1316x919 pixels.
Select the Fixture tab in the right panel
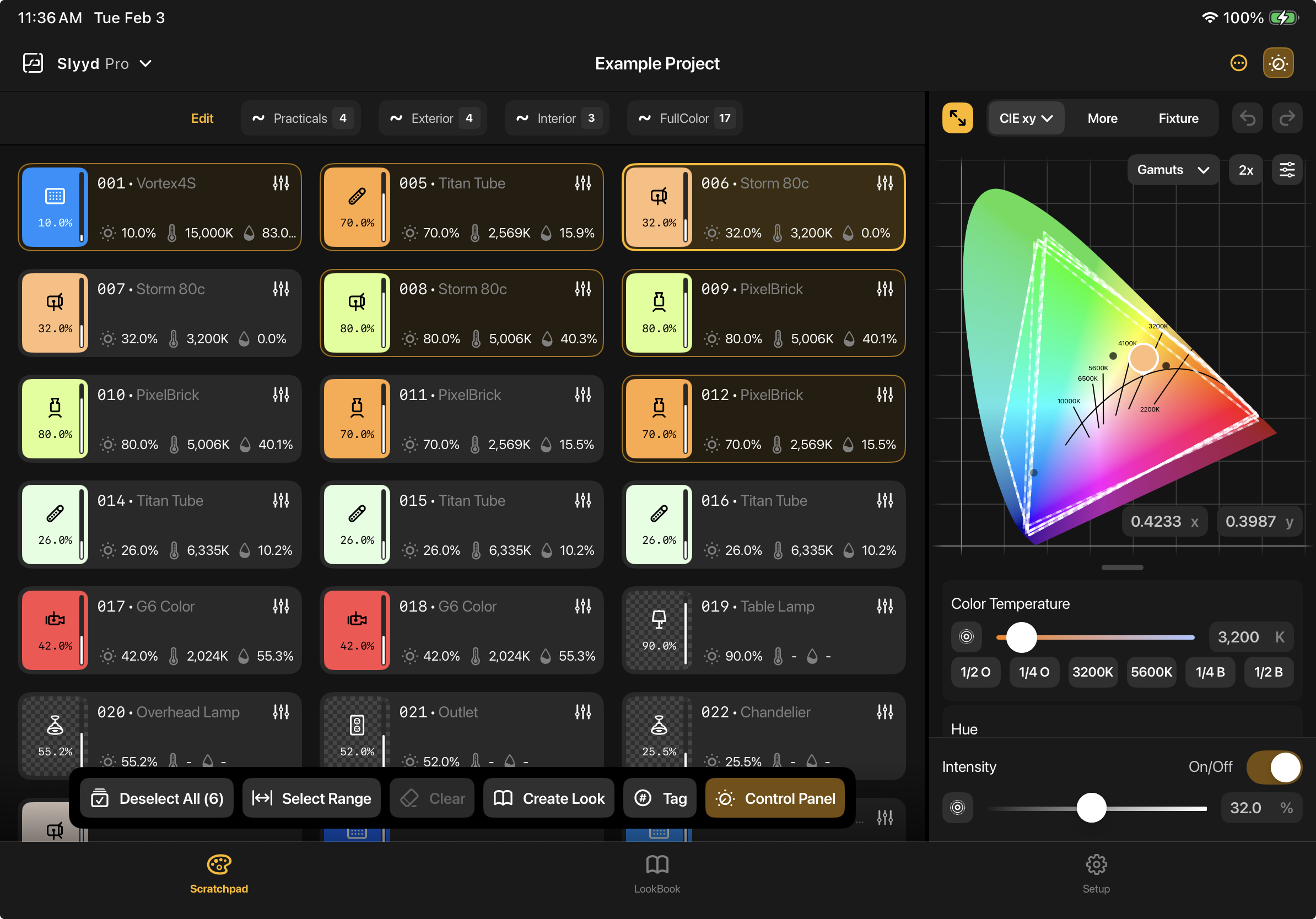[1178, 118]
